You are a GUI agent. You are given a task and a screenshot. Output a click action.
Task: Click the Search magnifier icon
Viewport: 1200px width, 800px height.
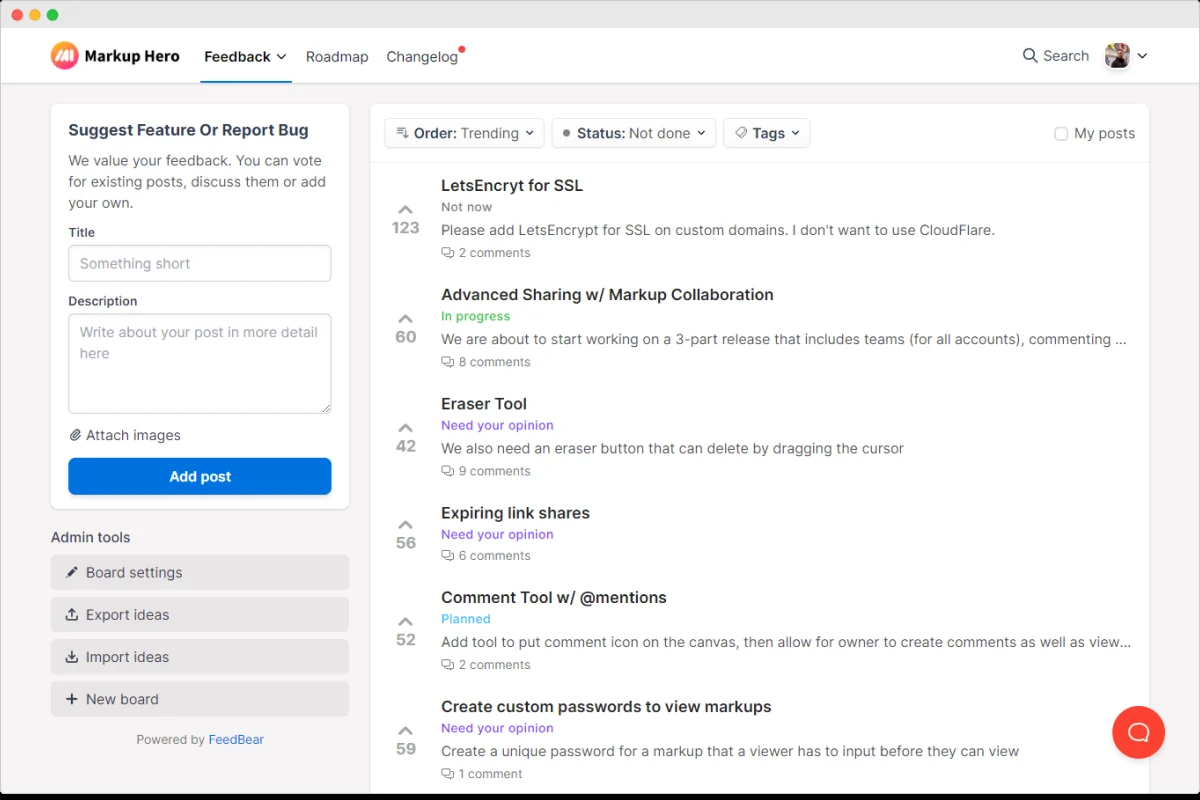1030,56
